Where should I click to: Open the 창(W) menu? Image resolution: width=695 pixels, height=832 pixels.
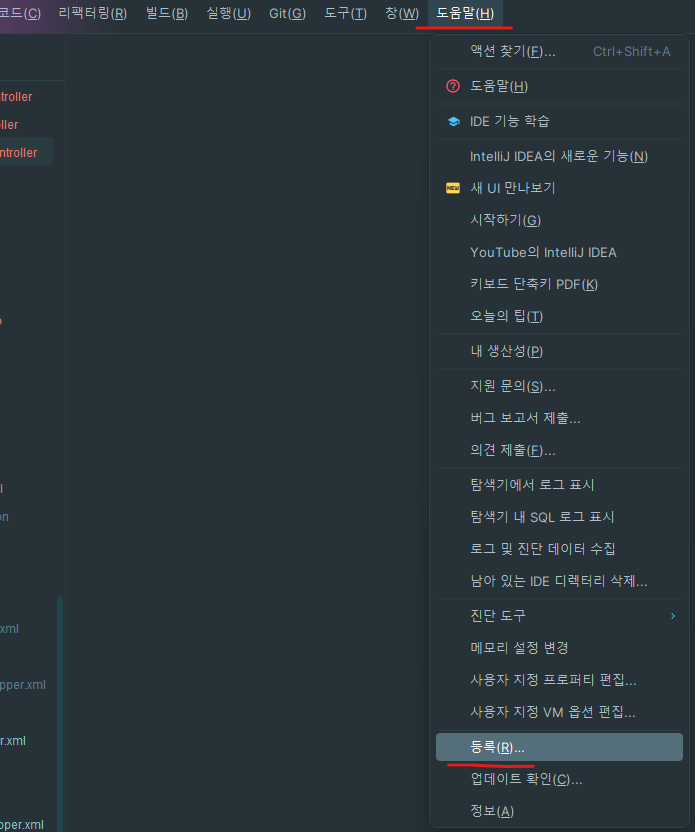click(x=402, y=13)
